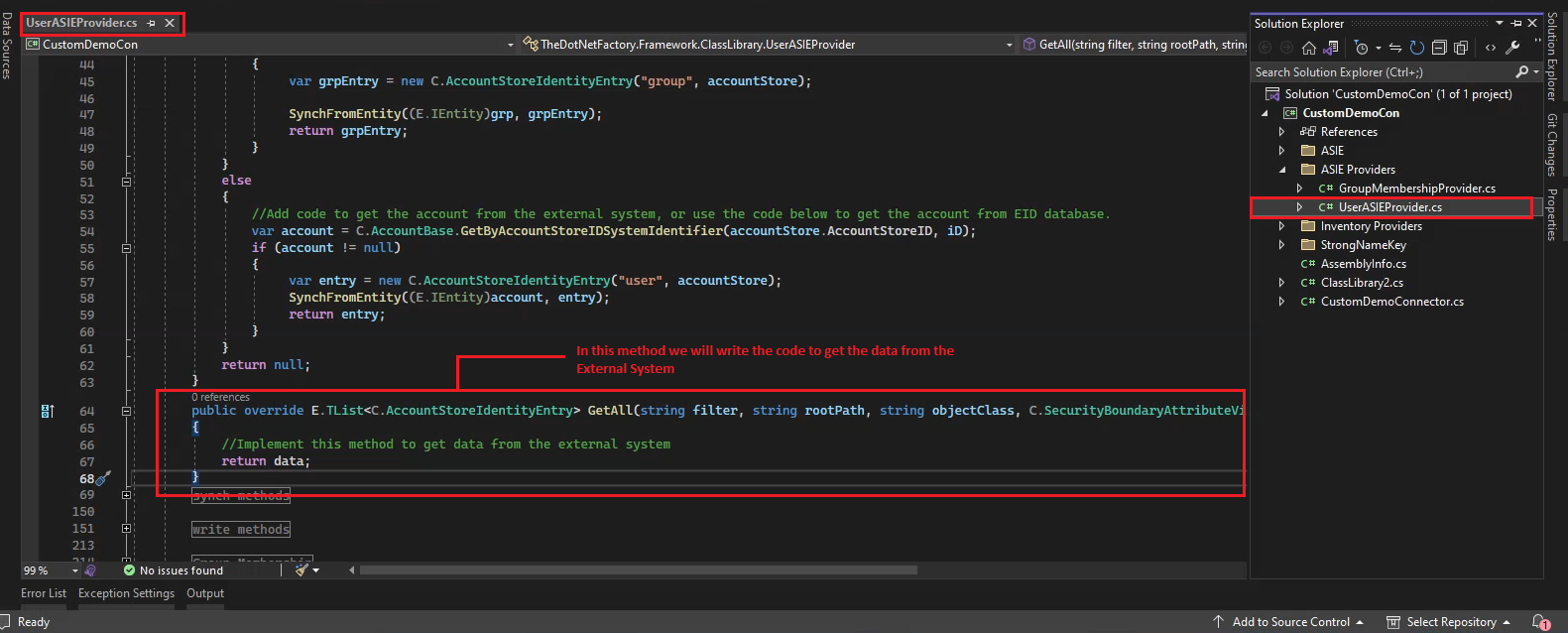Switch between solutions and folder views icon
The image size is (1568, 633).
(1331, 48)
